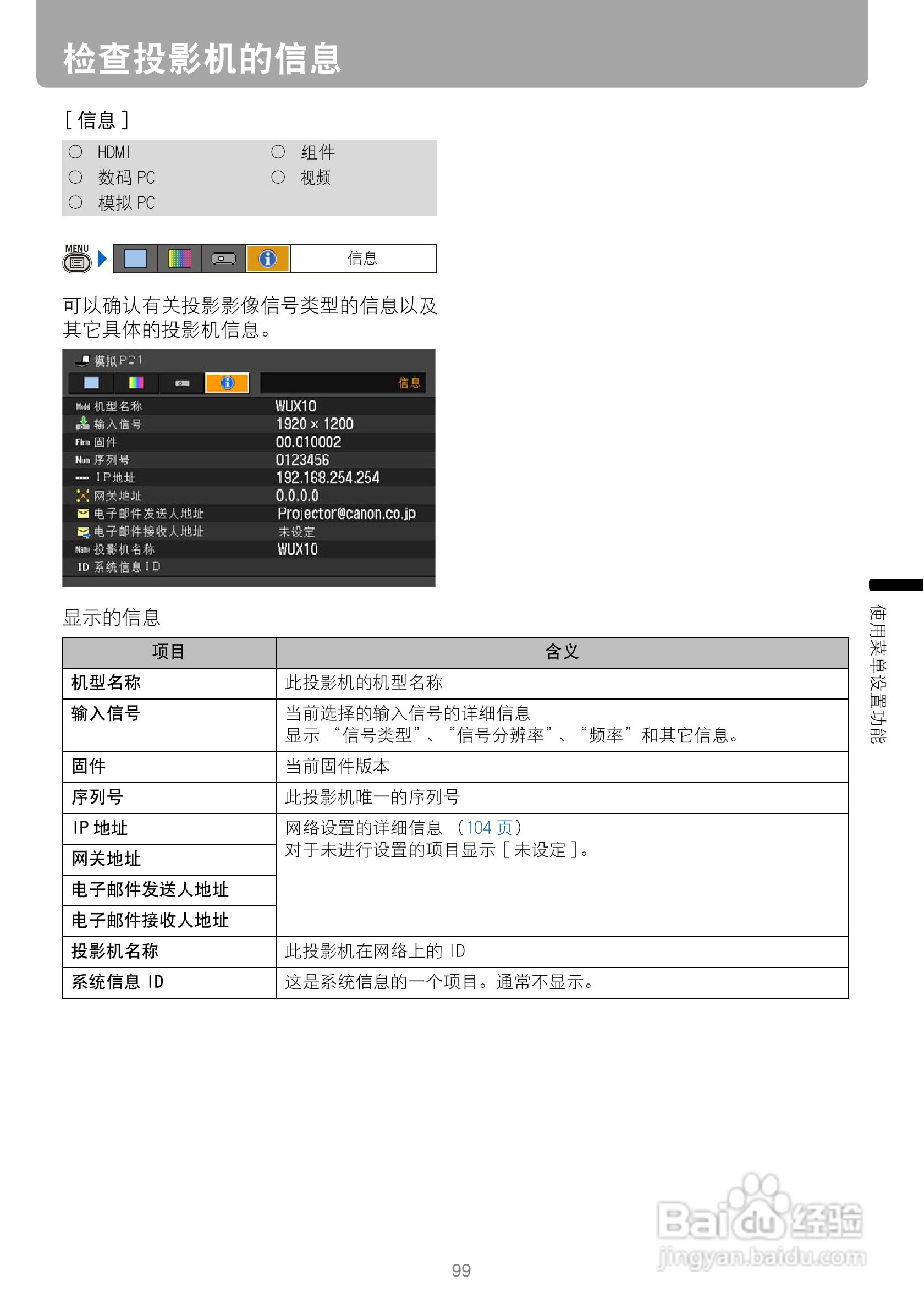Select the firmware value 00.010002

pos(309,442)
